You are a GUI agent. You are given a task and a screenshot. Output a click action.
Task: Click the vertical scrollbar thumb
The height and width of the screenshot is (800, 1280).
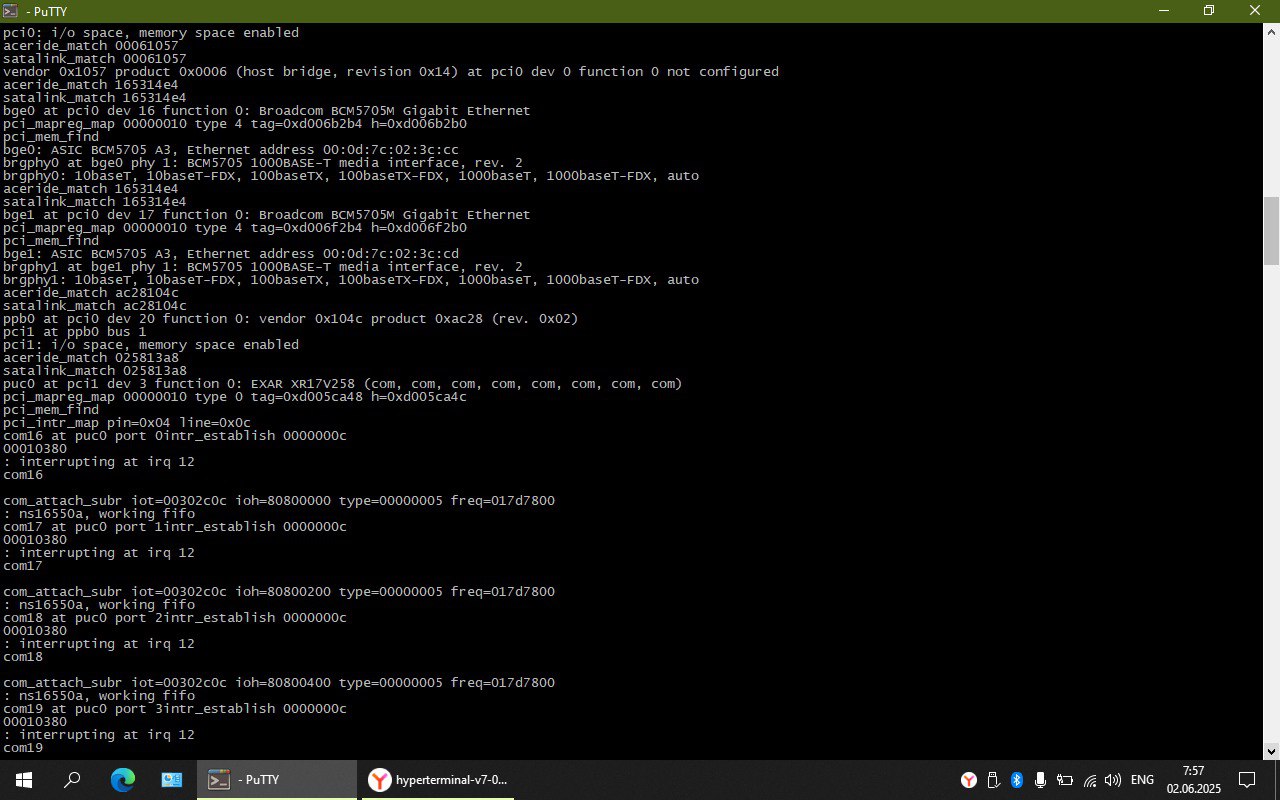pyautogui.click(x=1271, y=231)
